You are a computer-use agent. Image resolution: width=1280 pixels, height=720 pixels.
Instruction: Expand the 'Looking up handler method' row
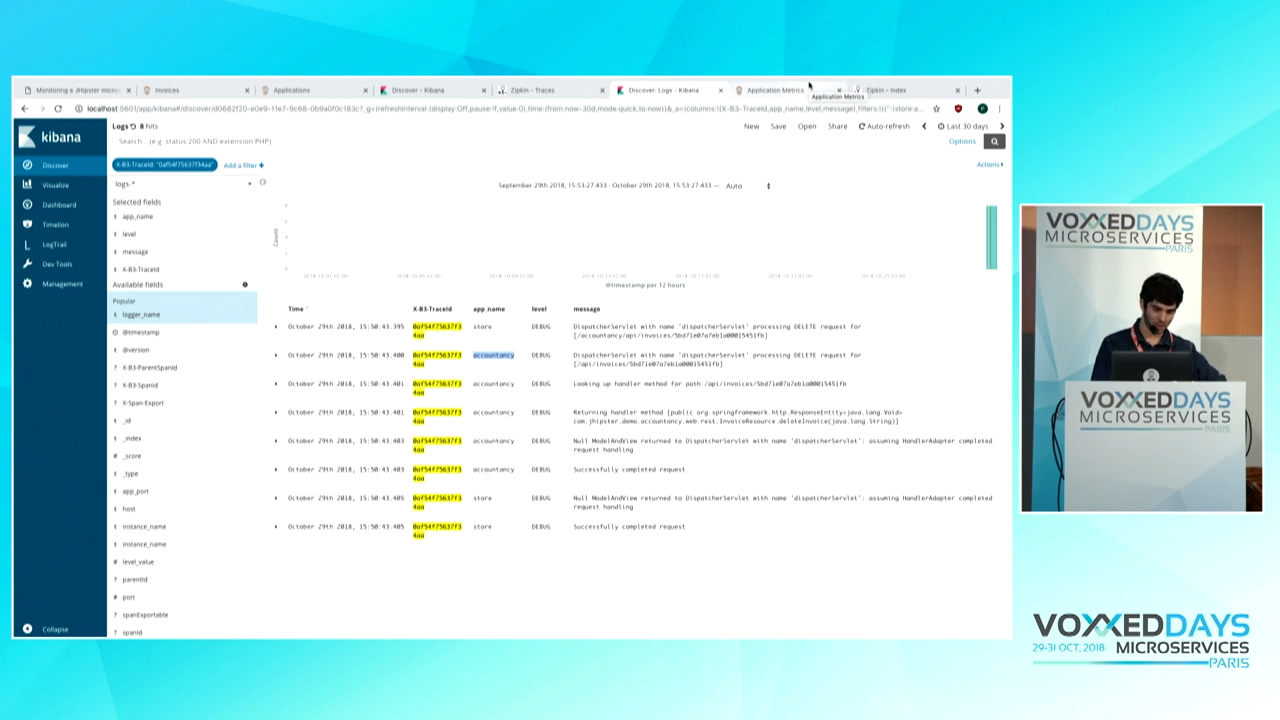[x=277, y=383]
